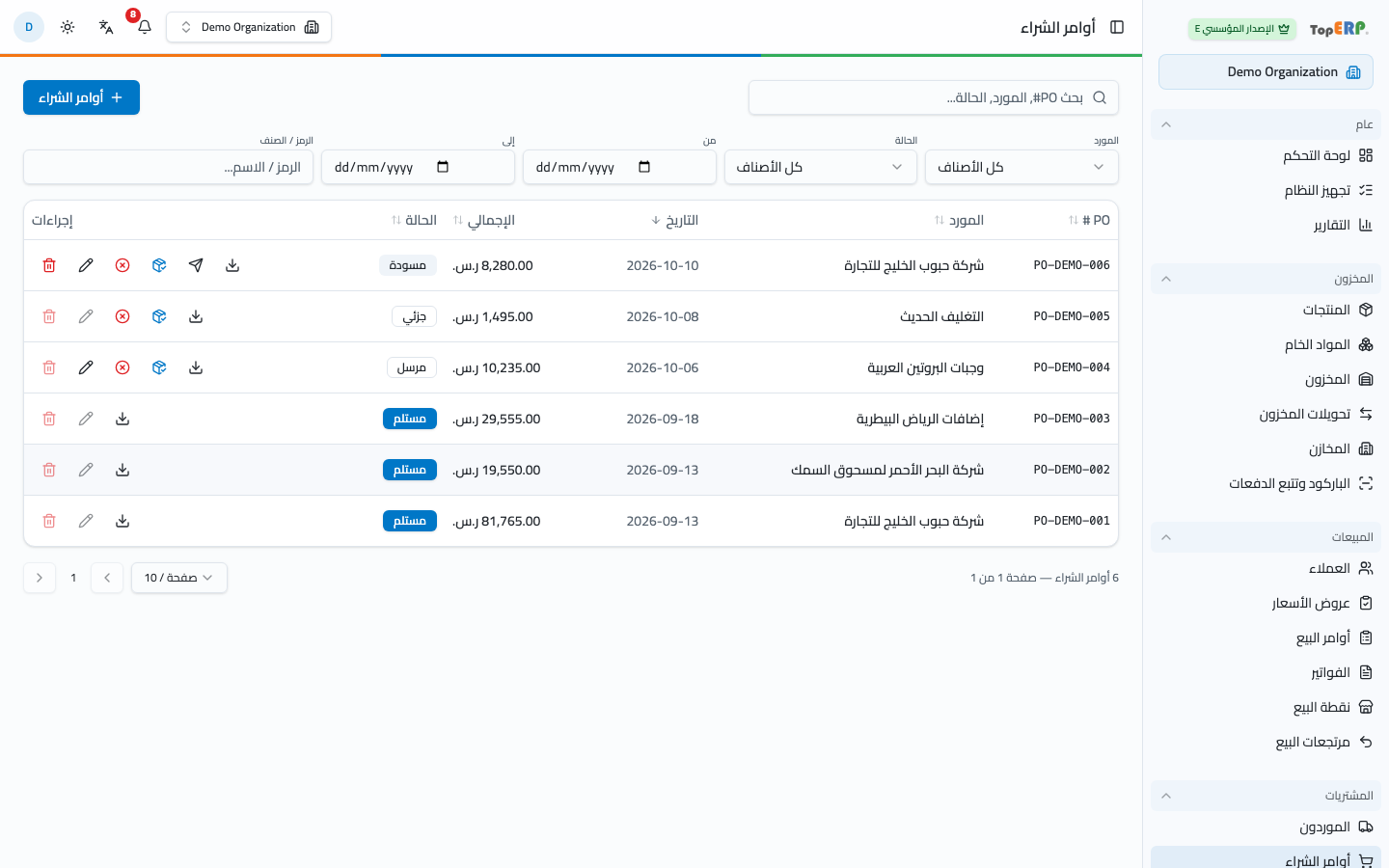Click the الرمز / الاسم filter field

[x=168, y=167]
